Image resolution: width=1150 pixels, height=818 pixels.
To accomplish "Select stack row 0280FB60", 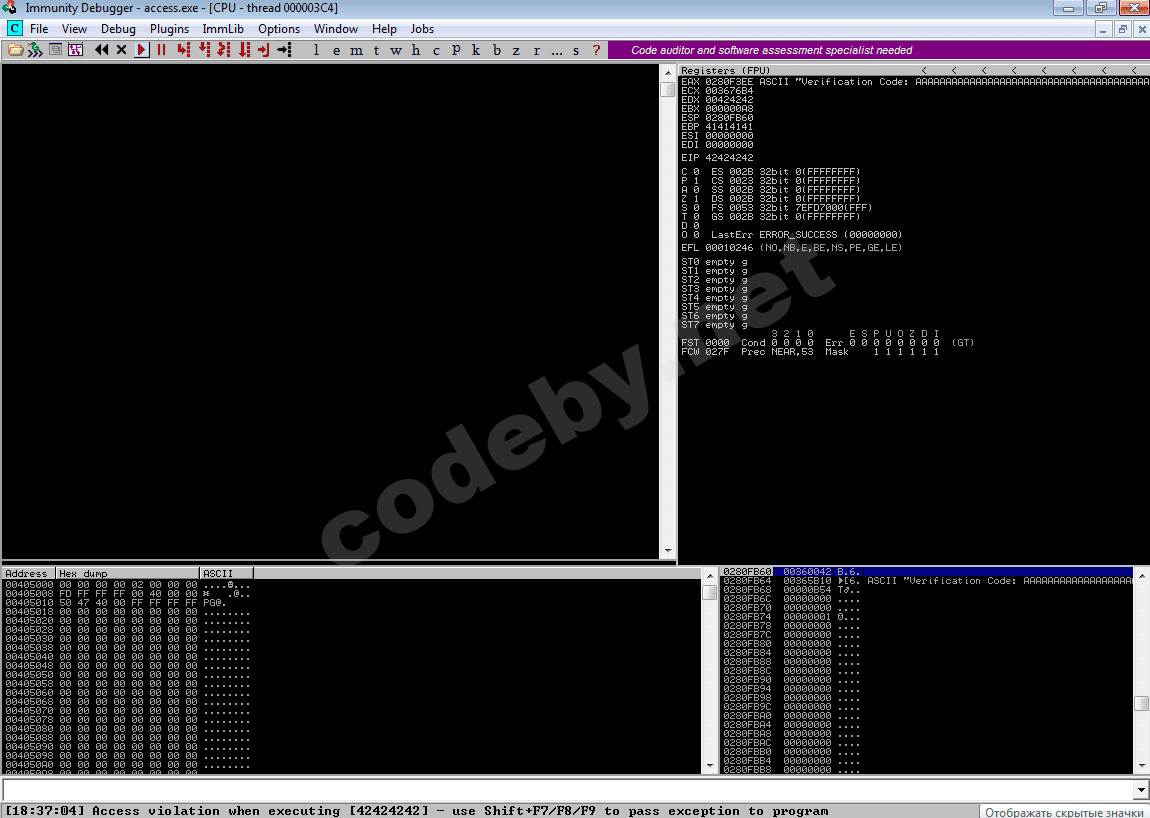I will (x=927, y=571).
